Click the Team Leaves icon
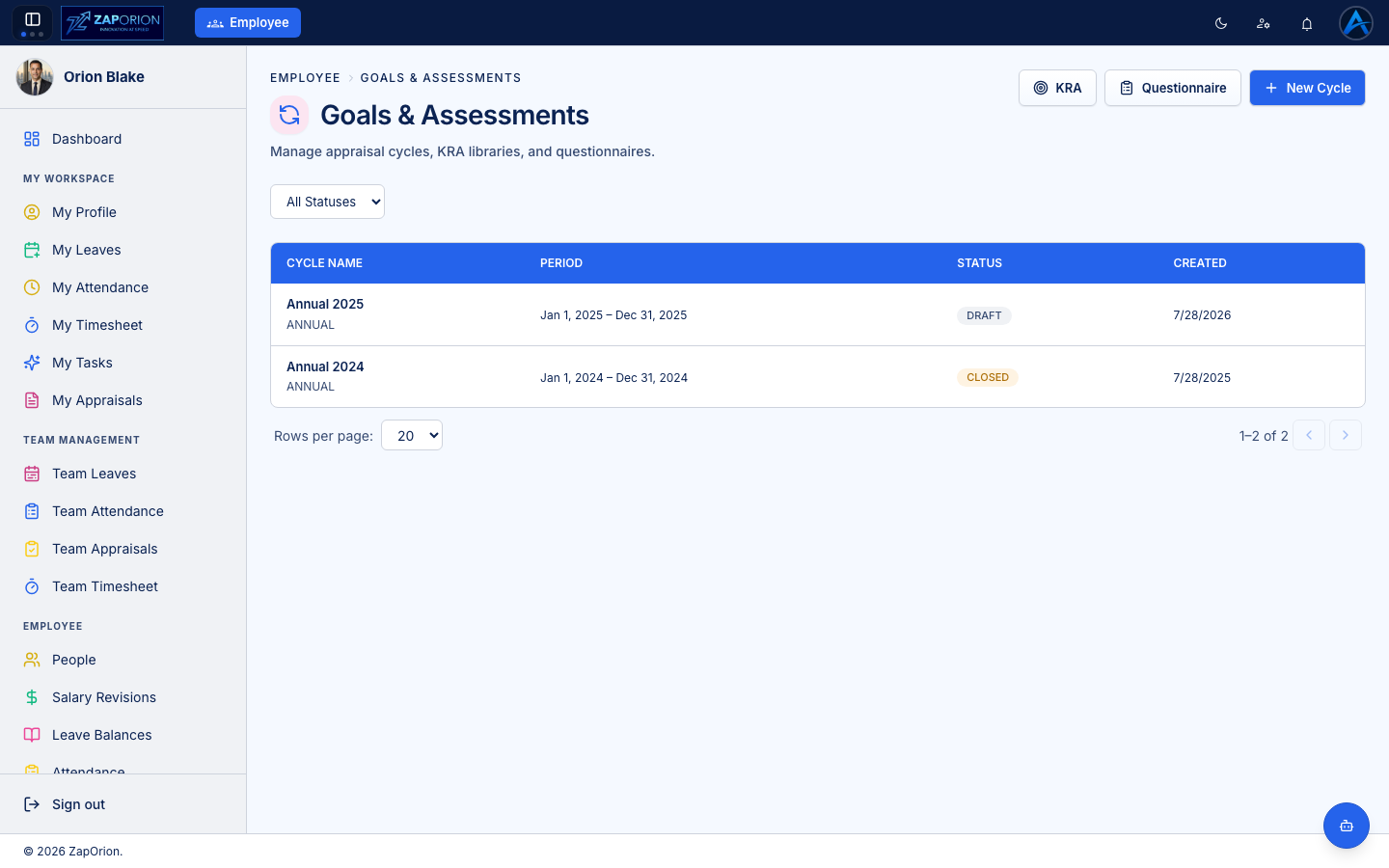Screen dimensions: 1389x868 [32, 474]
